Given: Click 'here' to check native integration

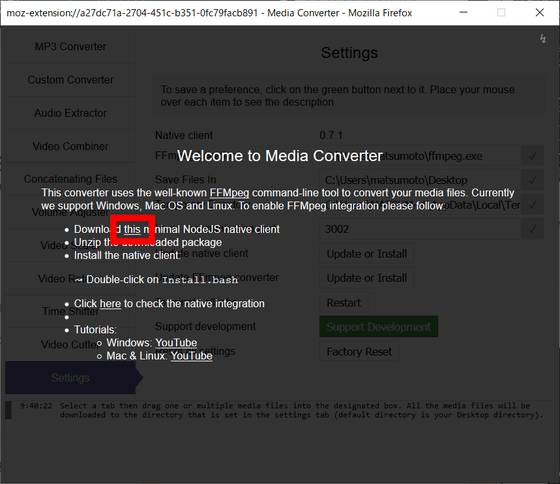Looking at the screenshot, I should [x=110, y=304].
